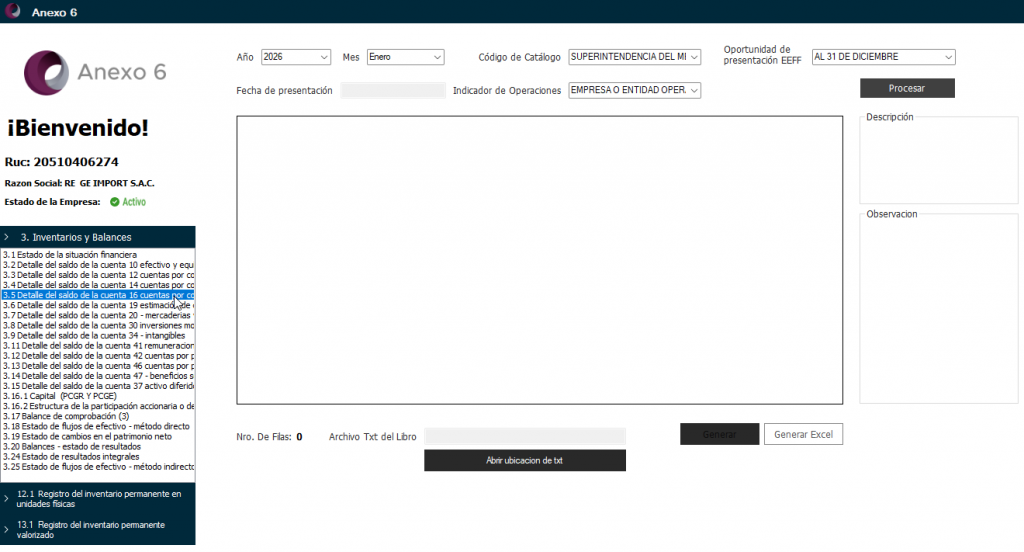Click the Anexo 6 title bar icon
Image resolution: width=1024 pixels, height=552 pixels.
pos(12,11)
